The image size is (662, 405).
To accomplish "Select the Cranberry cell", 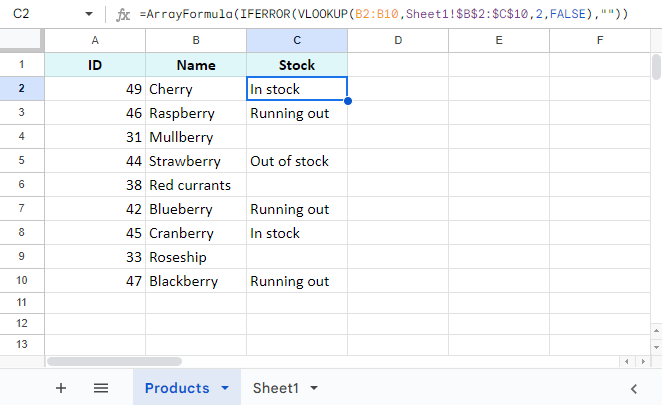I will coord(196,233).
